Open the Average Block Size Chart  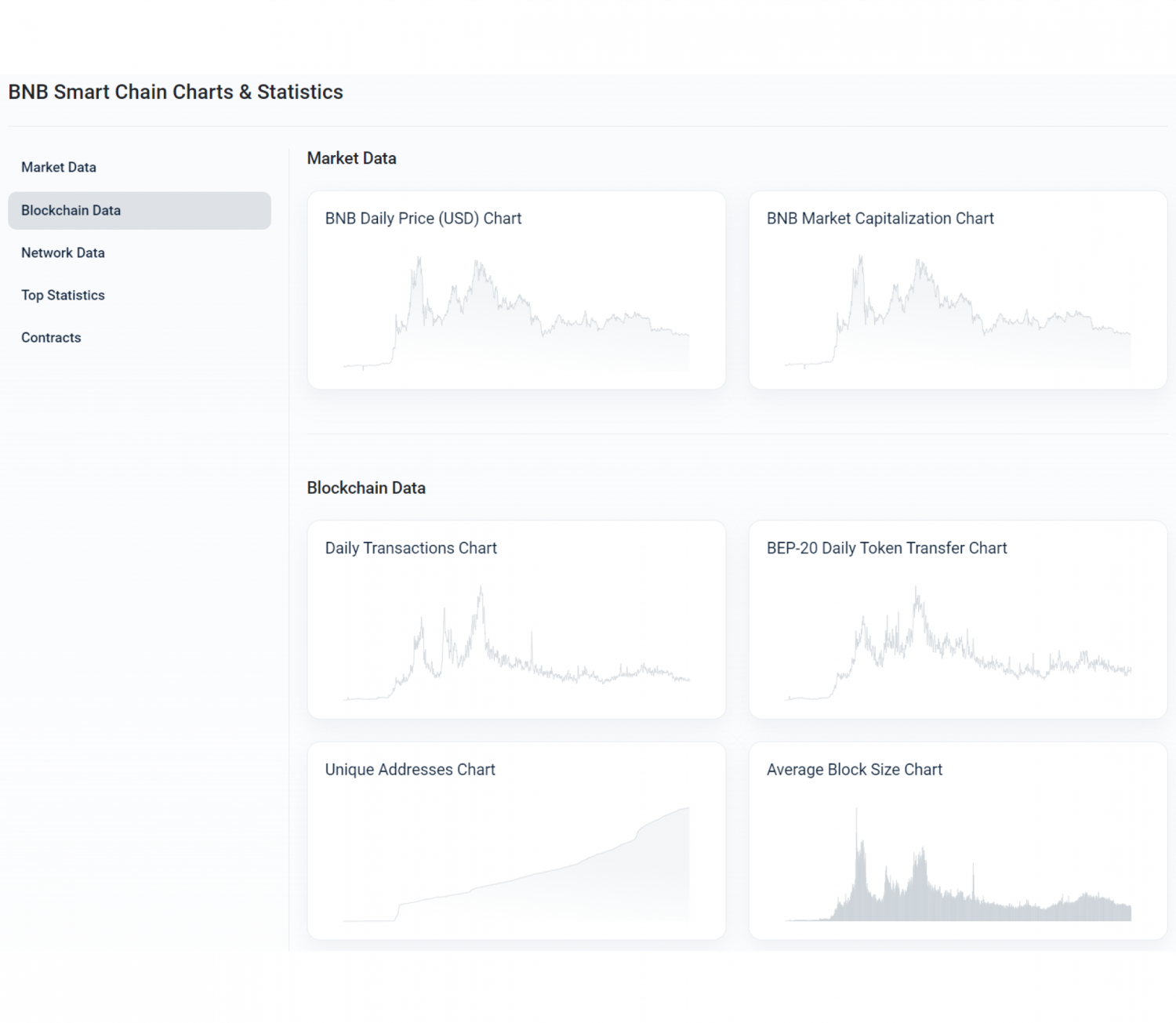pyautogui.click(x=855, y=769)
